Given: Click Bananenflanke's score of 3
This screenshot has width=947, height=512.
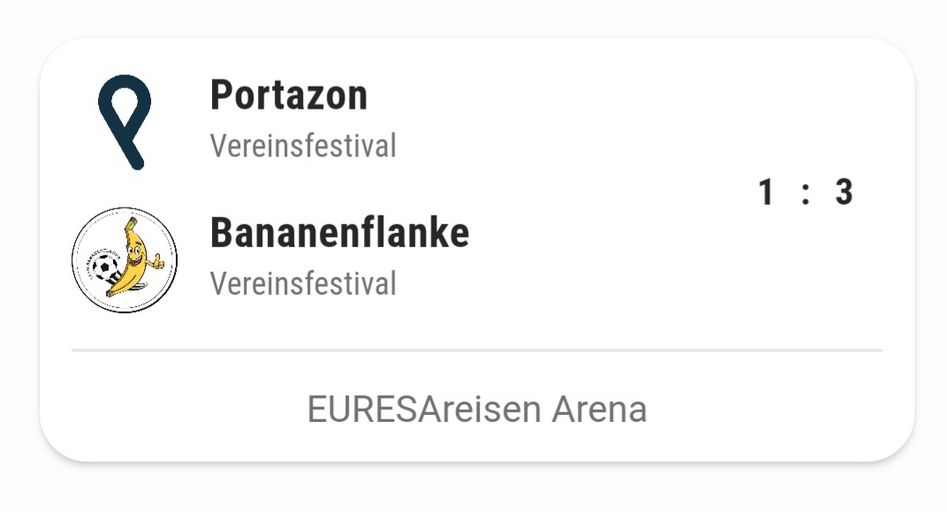Looking at the screenshot, I should [844, 192].
